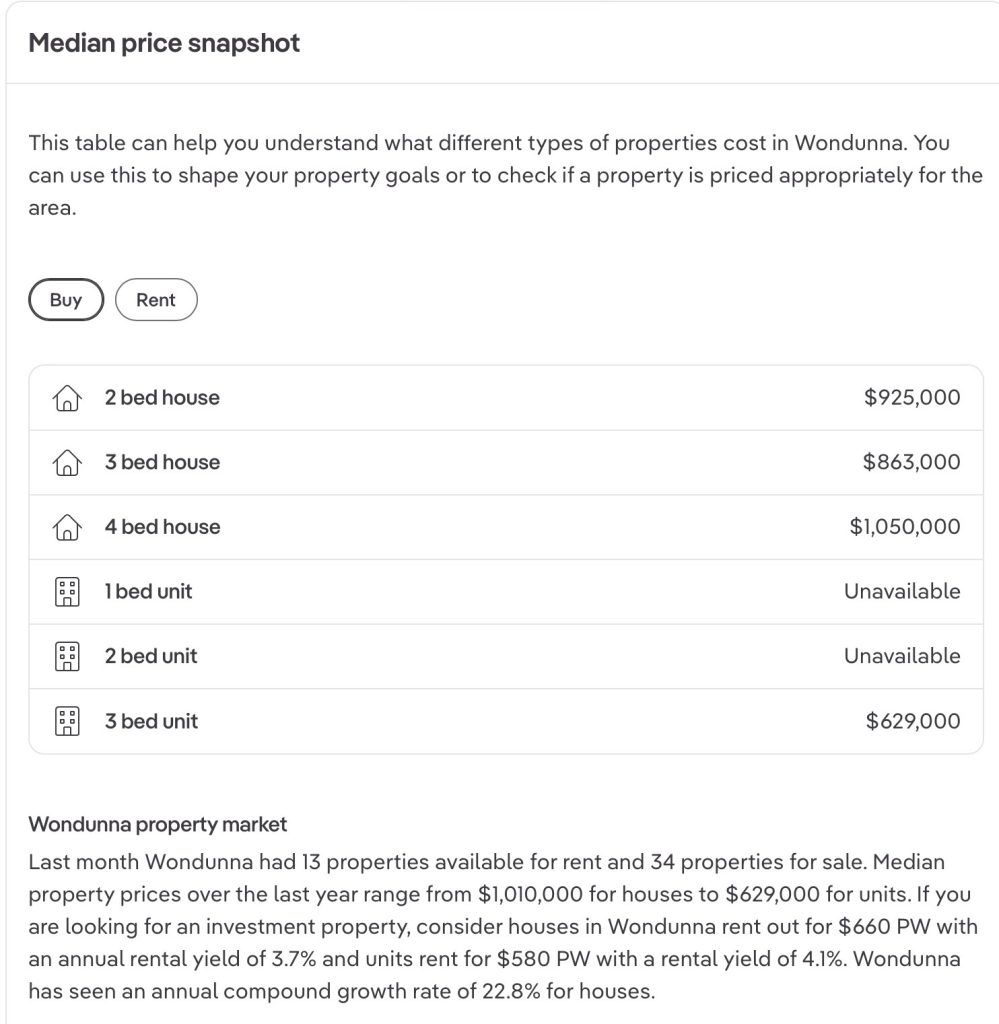The height and width of the screenshot is (1024, 999).
Task: Open the 2 bed house row
Action: 506,398
